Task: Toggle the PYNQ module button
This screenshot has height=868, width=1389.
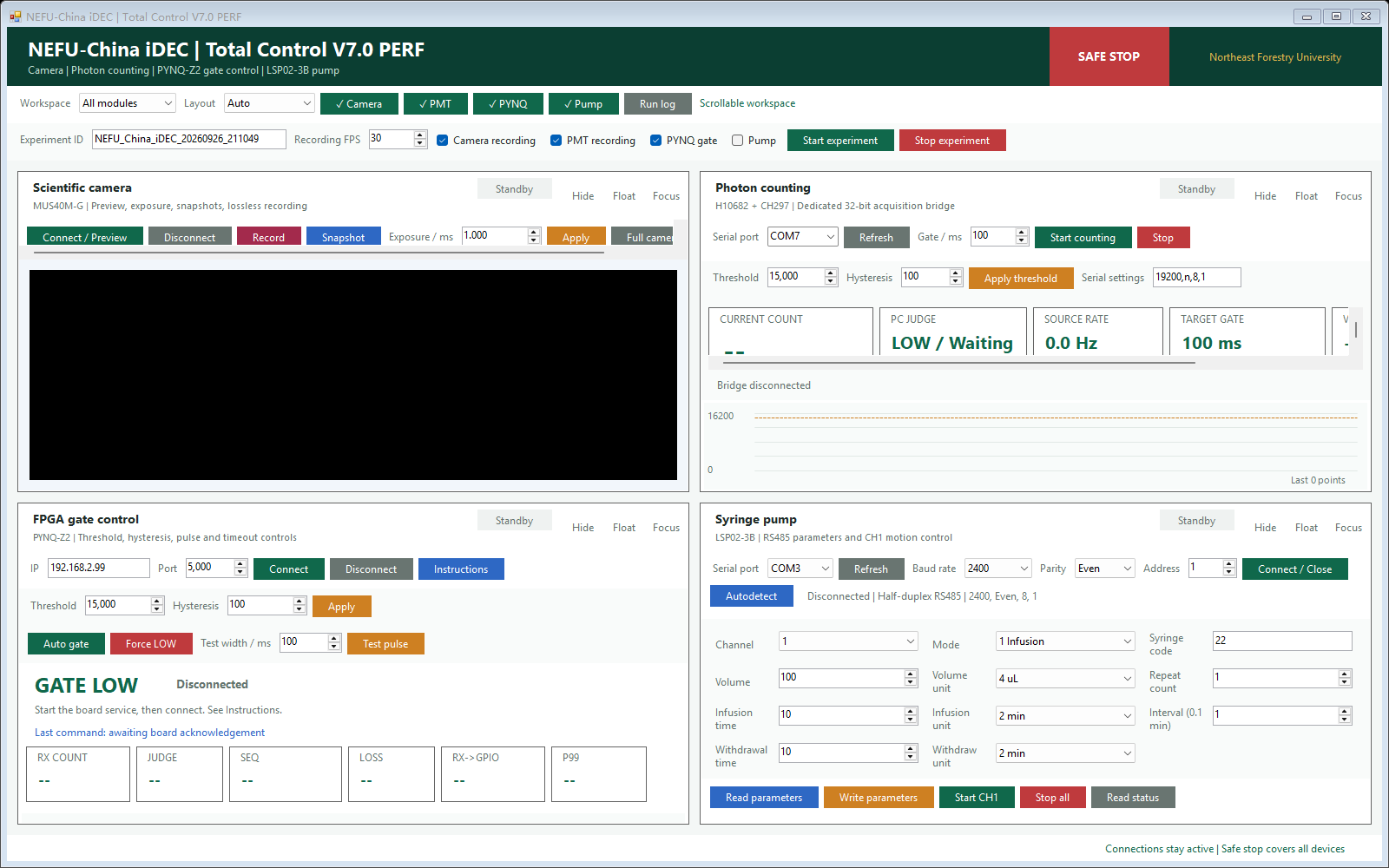Action: click(x=509, y=104)
